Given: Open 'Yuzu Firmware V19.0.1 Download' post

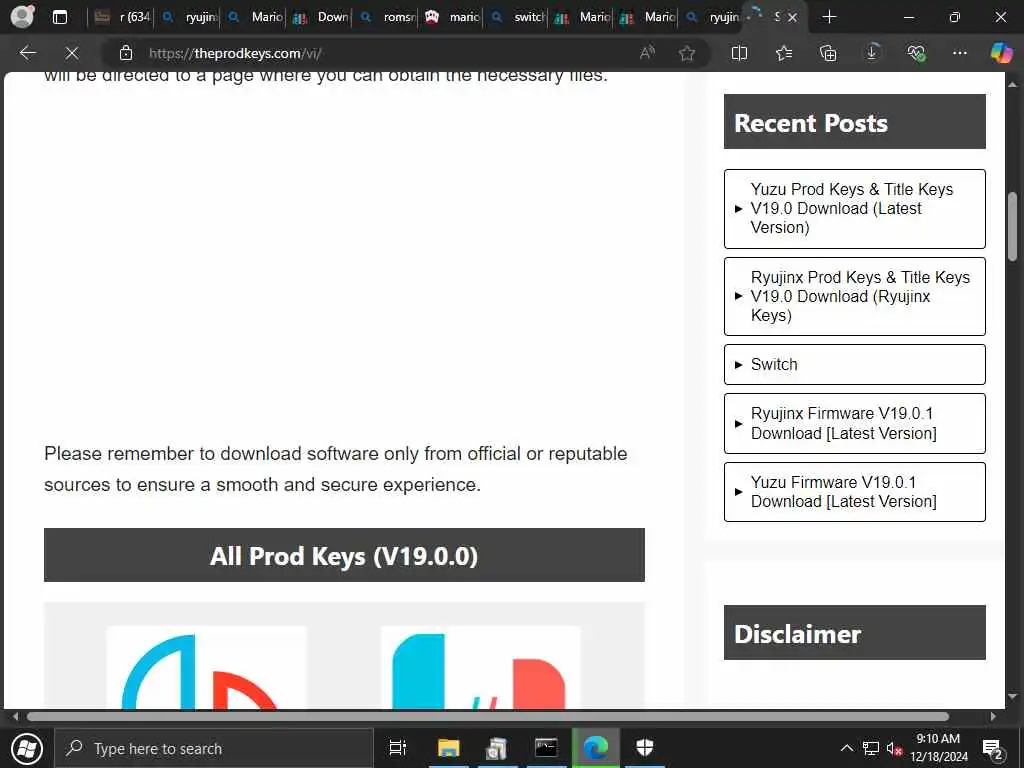Looking at the screenshot, I should click(854, 492).
